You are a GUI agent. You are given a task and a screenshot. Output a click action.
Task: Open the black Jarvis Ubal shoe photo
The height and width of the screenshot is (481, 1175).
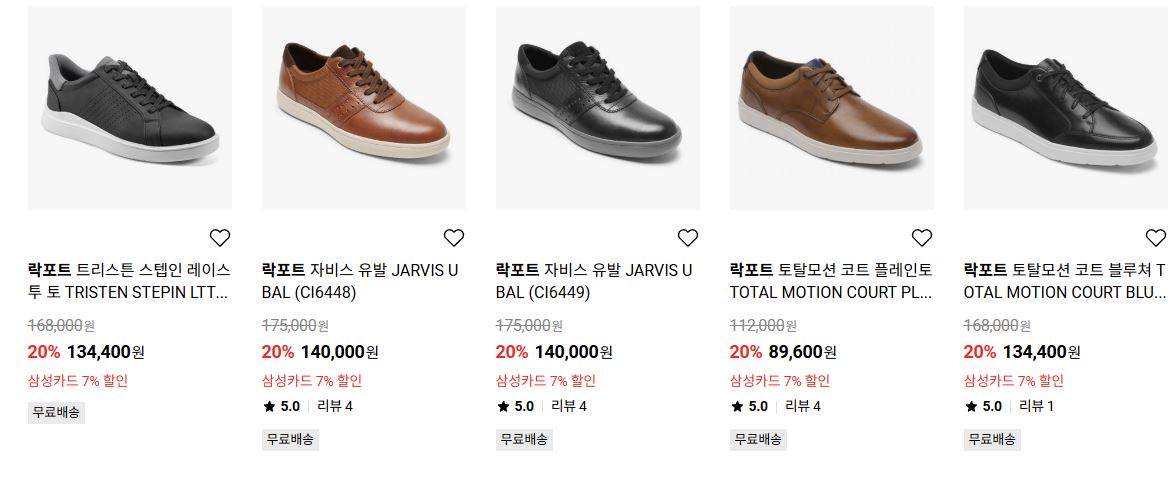(597, 108)
